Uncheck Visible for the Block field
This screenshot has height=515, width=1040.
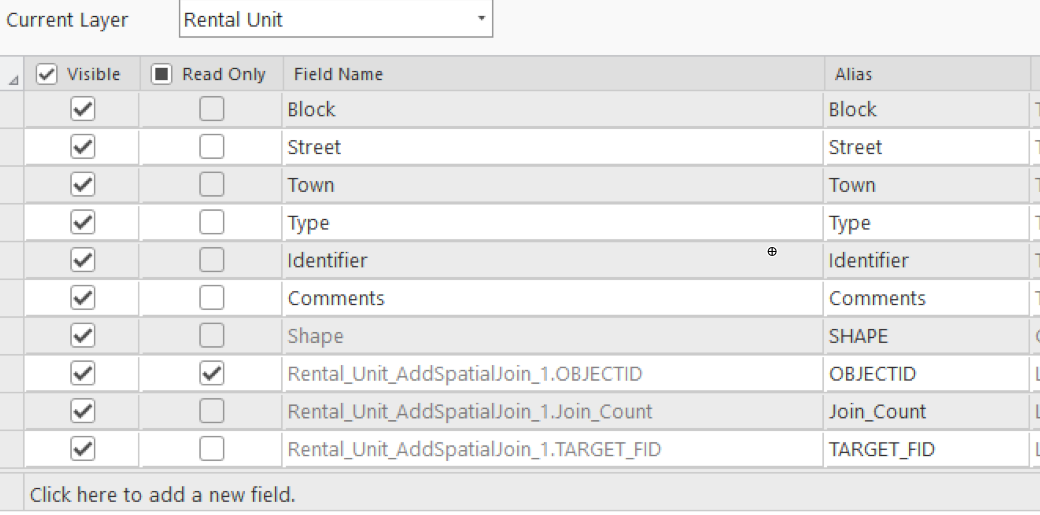(x=83, y=109)
